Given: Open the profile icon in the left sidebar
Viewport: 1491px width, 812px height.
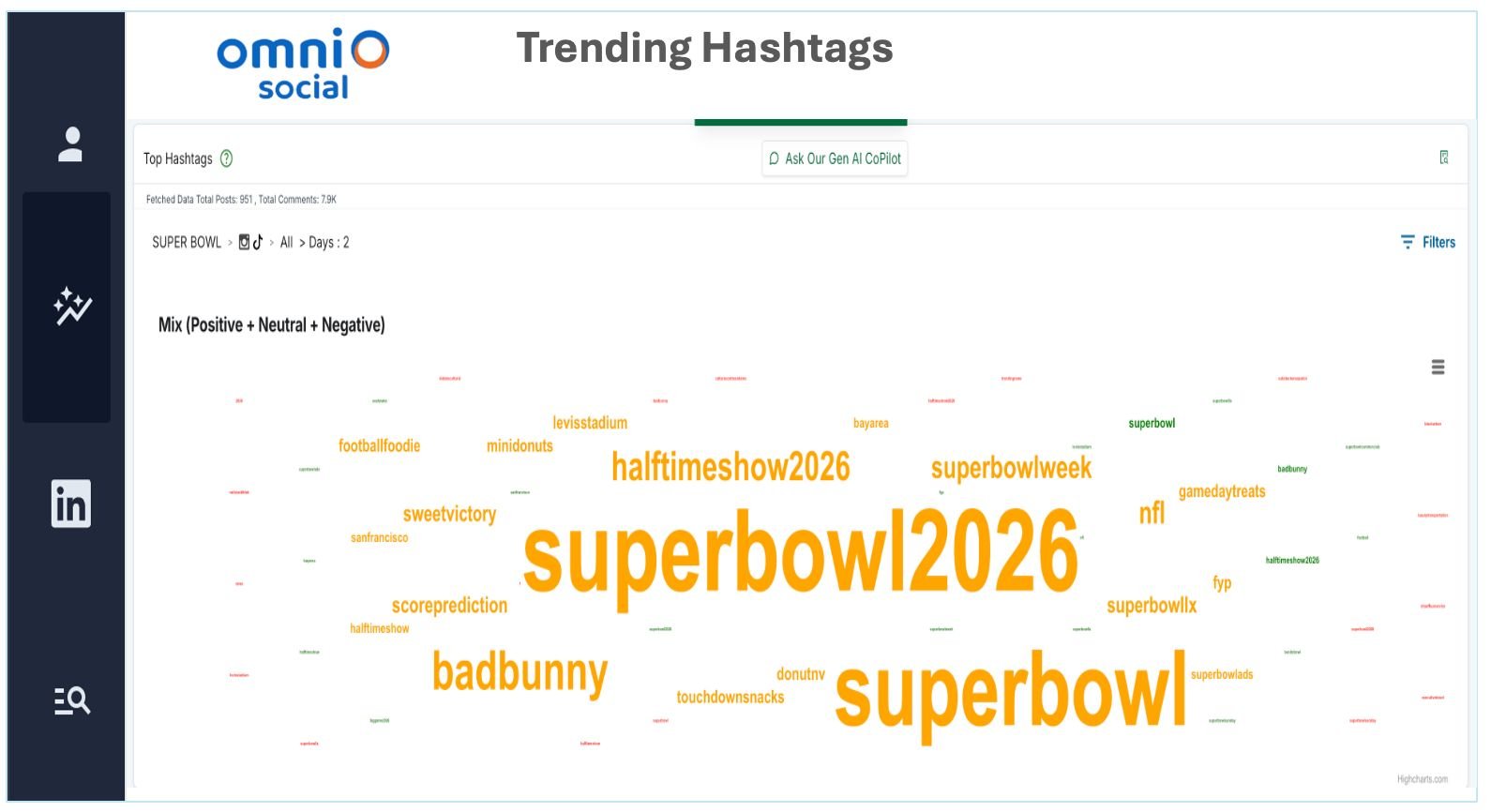Looking at the screenshot, I should click(x=68, y=143).
